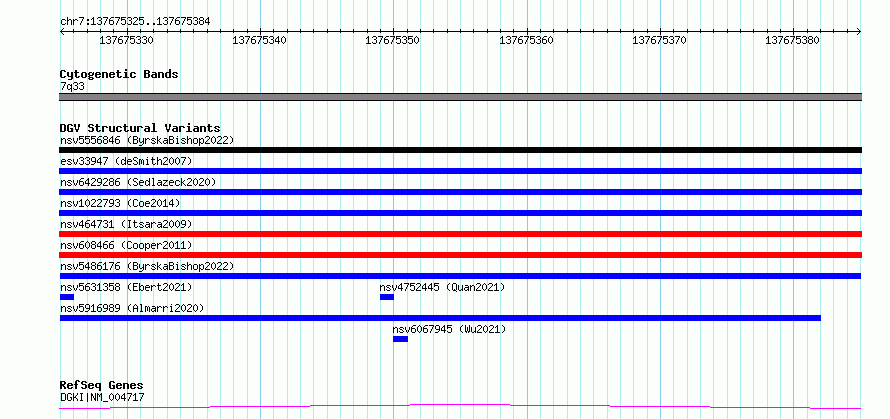Click ruler position 137675350
890x419 pixels.
click(x=393, y=40)
